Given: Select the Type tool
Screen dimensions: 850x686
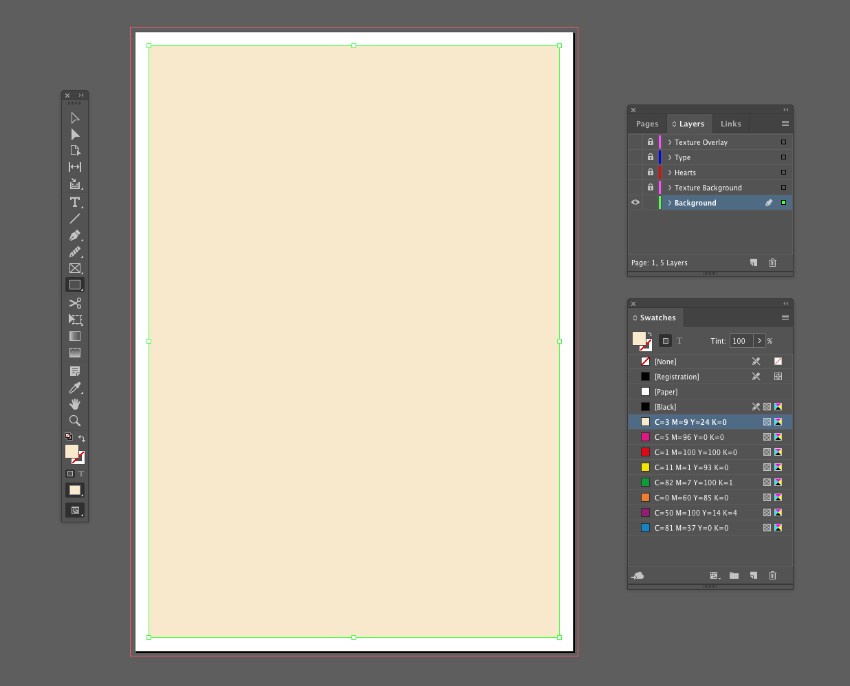Looking at the screenshot, I should coord(73,201).
